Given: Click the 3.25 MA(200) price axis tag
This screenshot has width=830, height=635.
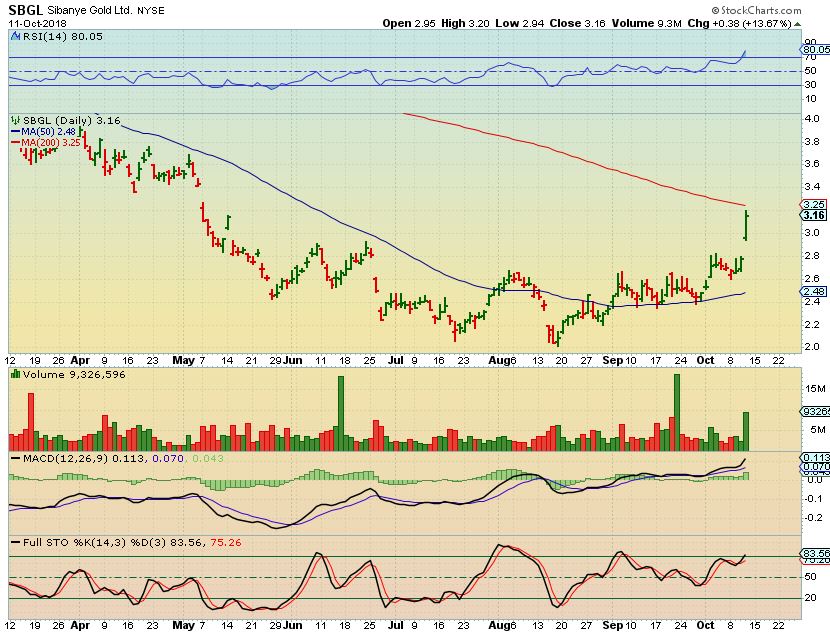Looking at the screenshot, I should (x=814, y=204).
